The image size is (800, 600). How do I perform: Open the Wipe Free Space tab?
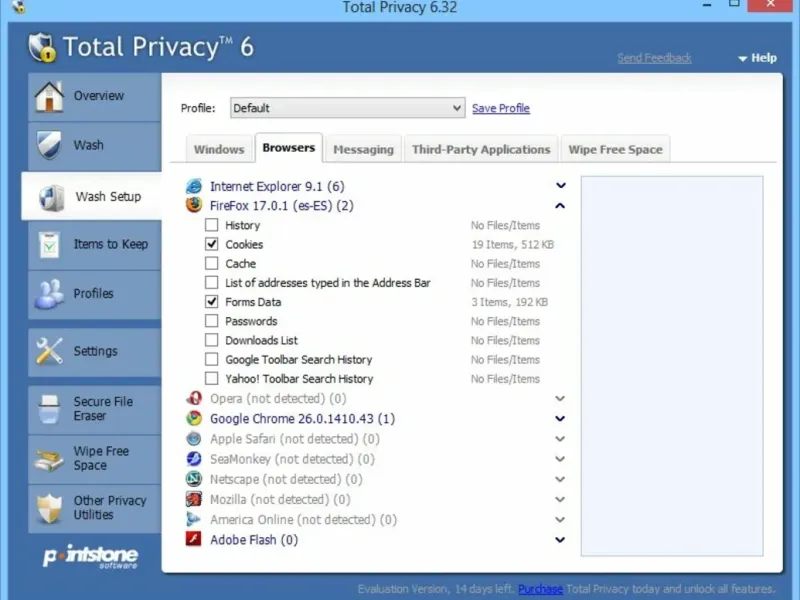coord(615,149)
